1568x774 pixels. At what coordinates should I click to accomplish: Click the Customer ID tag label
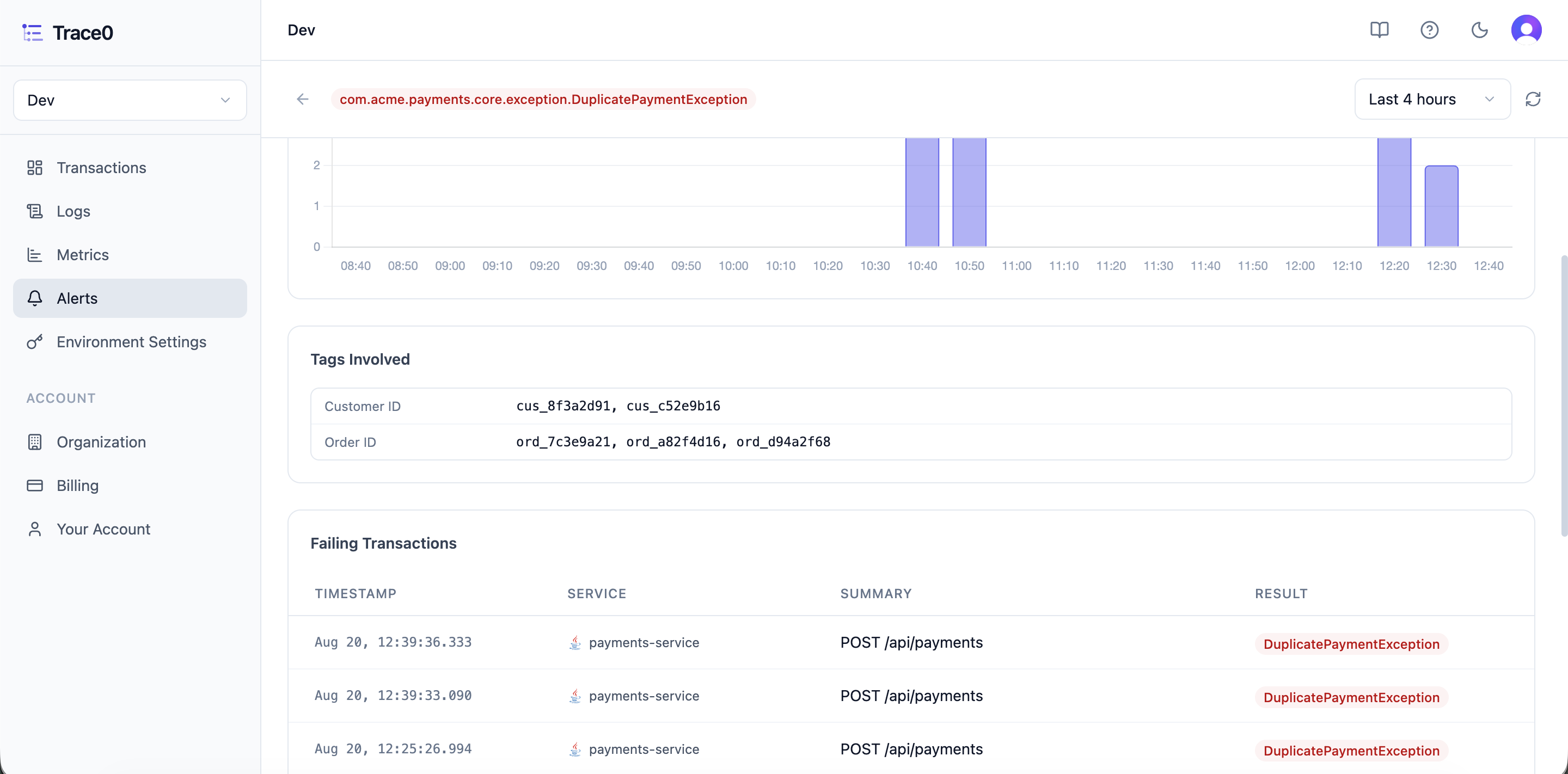(362, 407)
